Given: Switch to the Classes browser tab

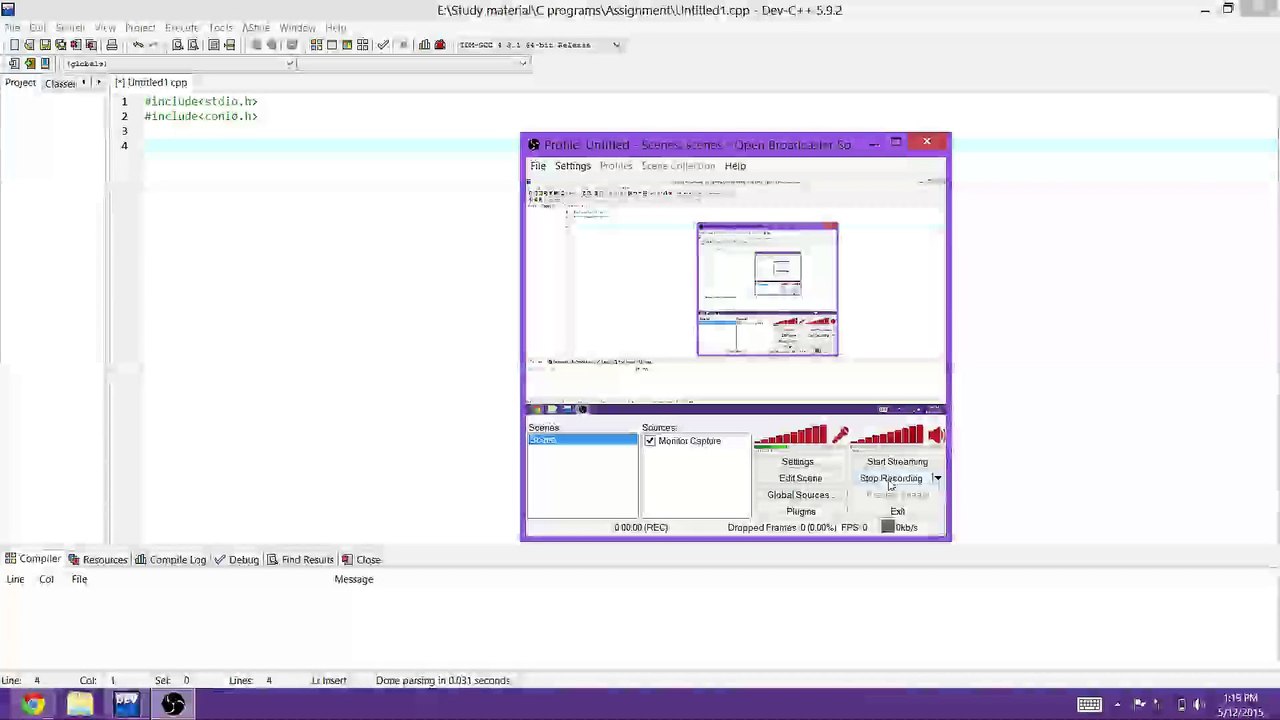Looking at the screenshot, I should [x=60, y=83].
